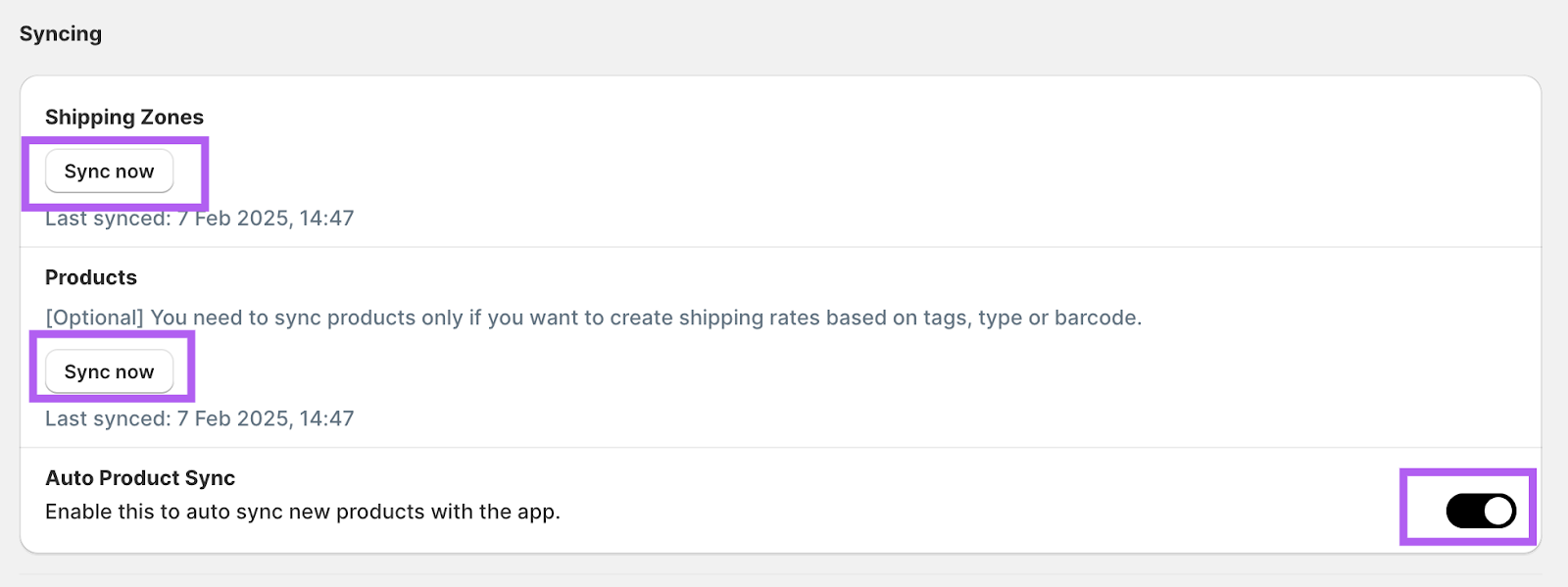This screenshot has height=587, width=1568.
Task: Switch off automatic syncing of new products
Action: pyautogui.click(x=1480, y=511)
